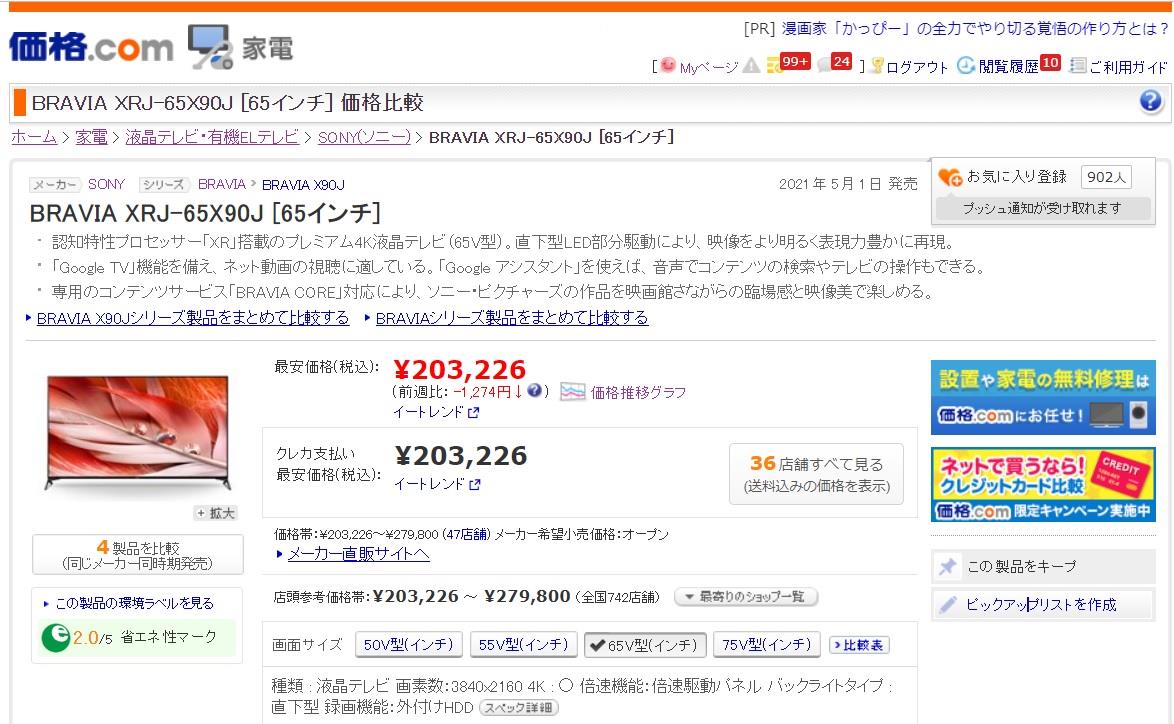The width and height of the screenshot is (1174, 724).
Task: Click the ご利用ガイド document icon
Action: point(1077,66)
